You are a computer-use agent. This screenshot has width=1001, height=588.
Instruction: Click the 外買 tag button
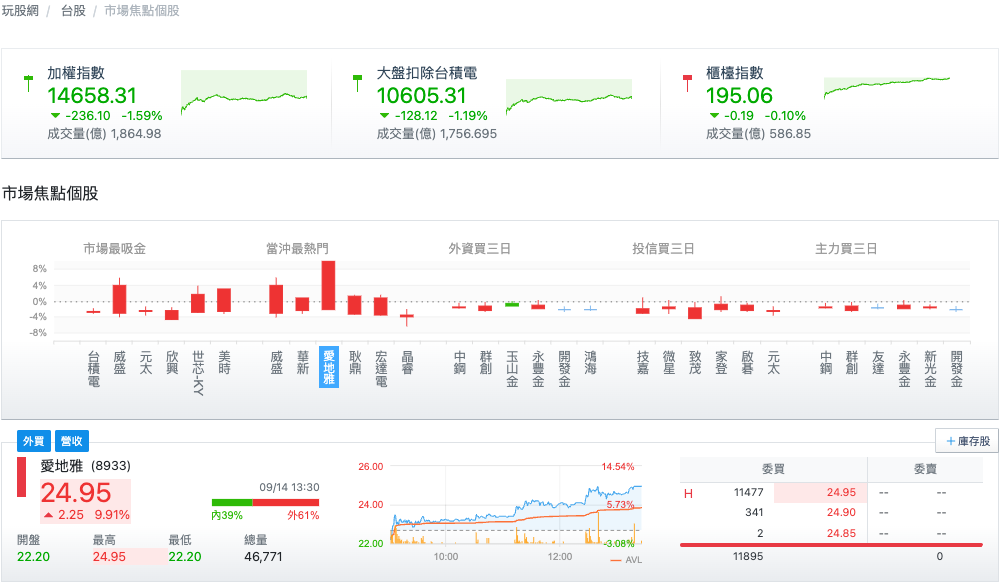[x=34, y=441]
